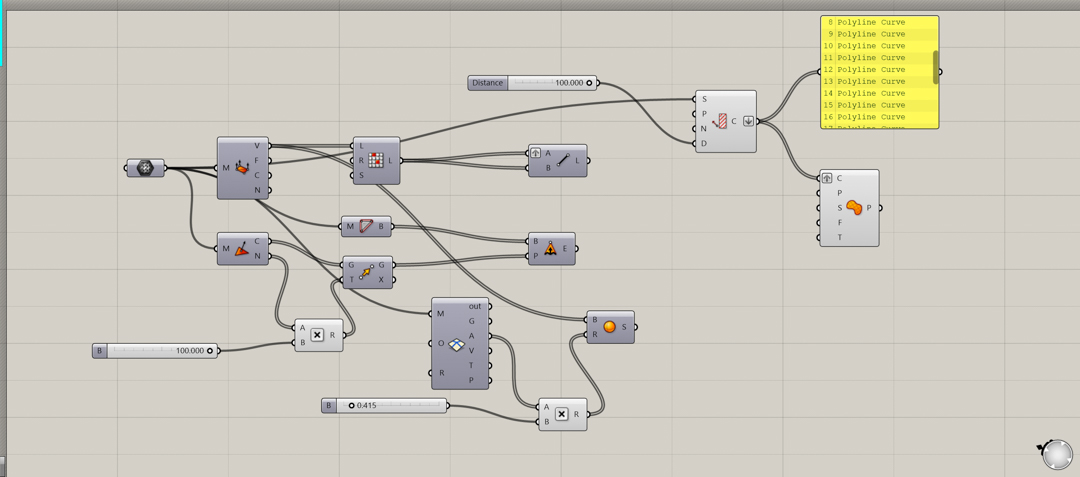Image resolution: width=1080 pixels, height=477 pixels.
Task: Click the 0.415 slider grip
Action: point(352,405)
